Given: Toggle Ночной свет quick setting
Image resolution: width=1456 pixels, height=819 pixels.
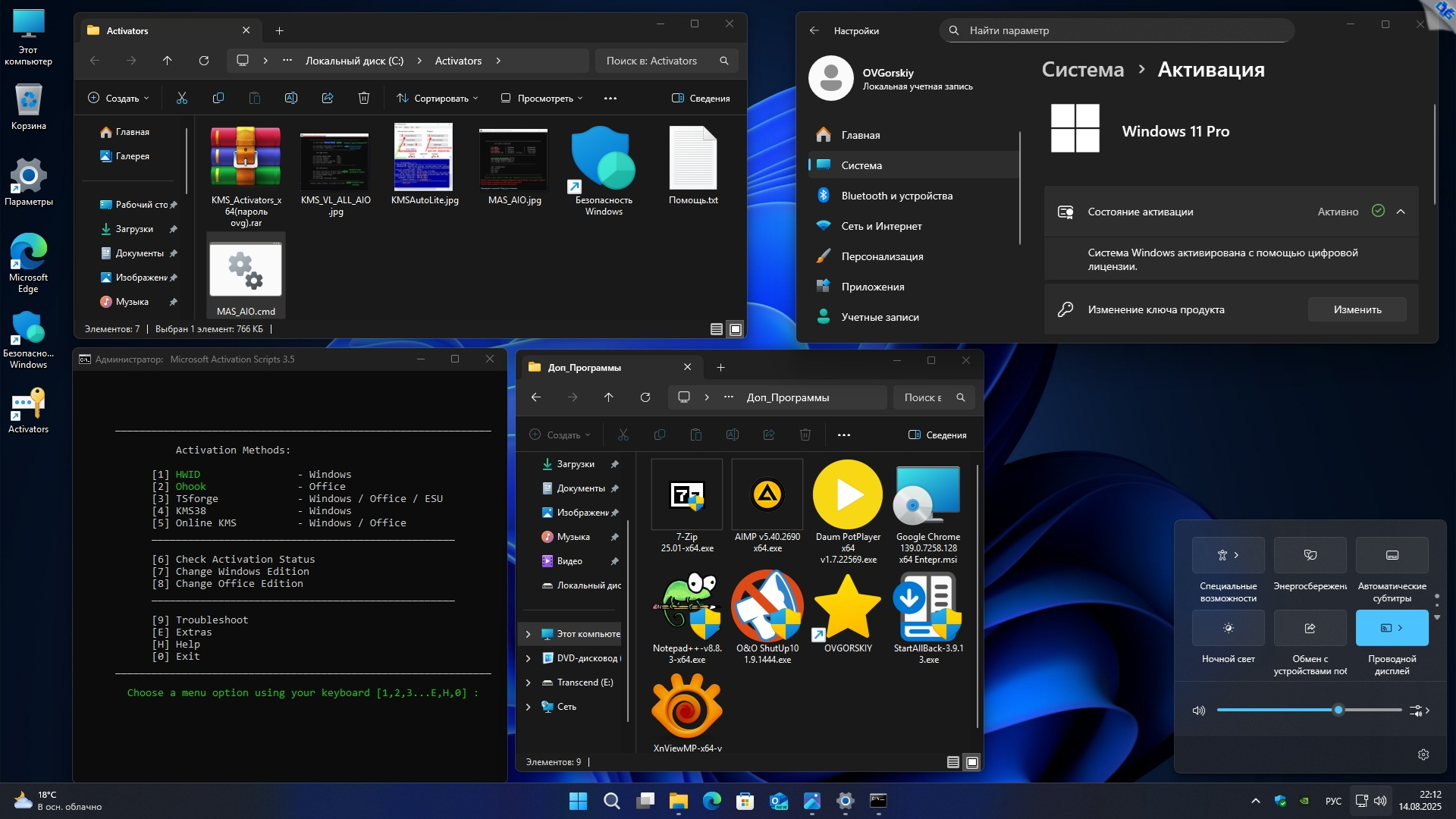Looking at the screenshot, I should click(x=1228, y=628).
